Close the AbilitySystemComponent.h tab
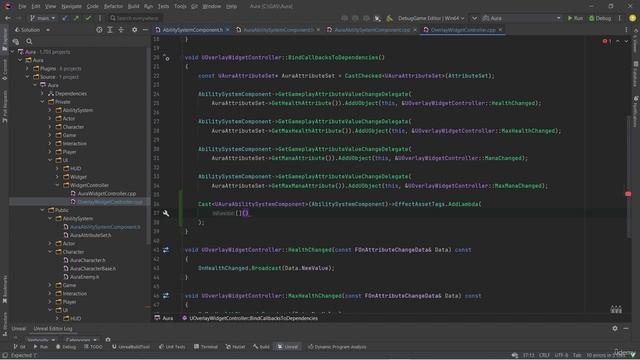Image resolution: width=640 pixels, height=360 pixels. (x=228, y=30)
